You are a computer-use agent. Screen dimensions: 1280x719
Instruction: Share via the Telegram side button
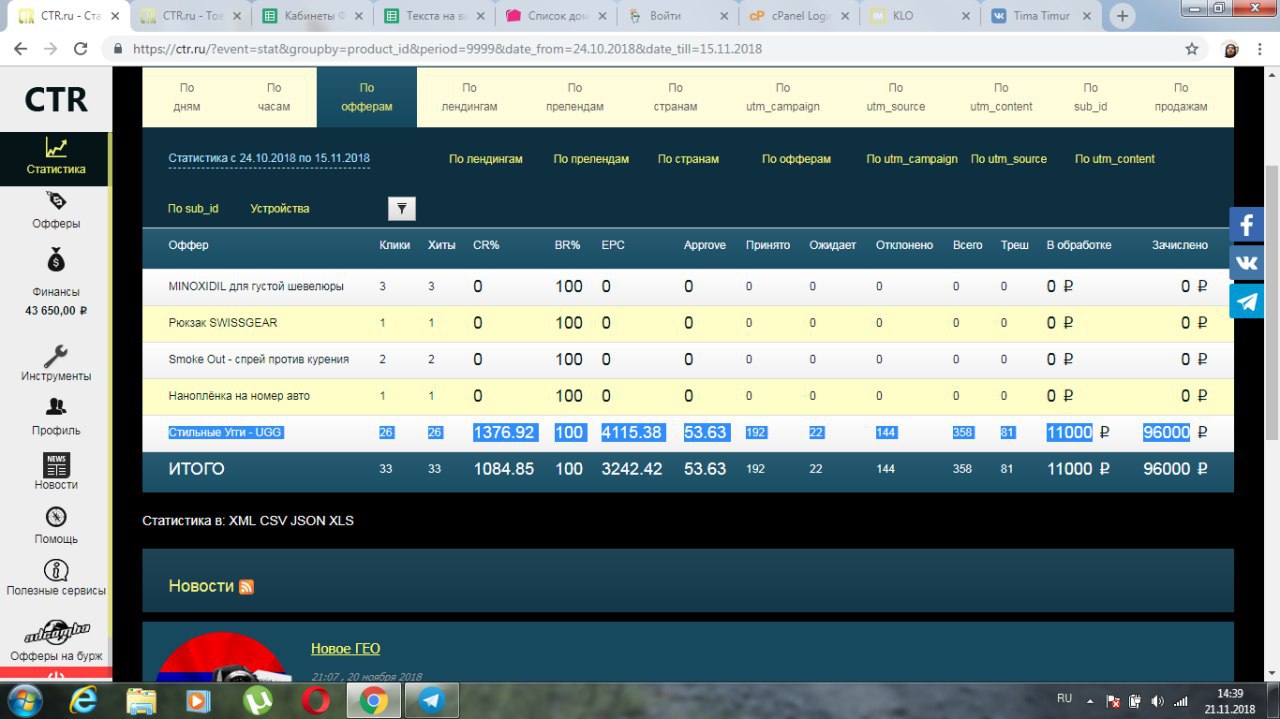1247,301
